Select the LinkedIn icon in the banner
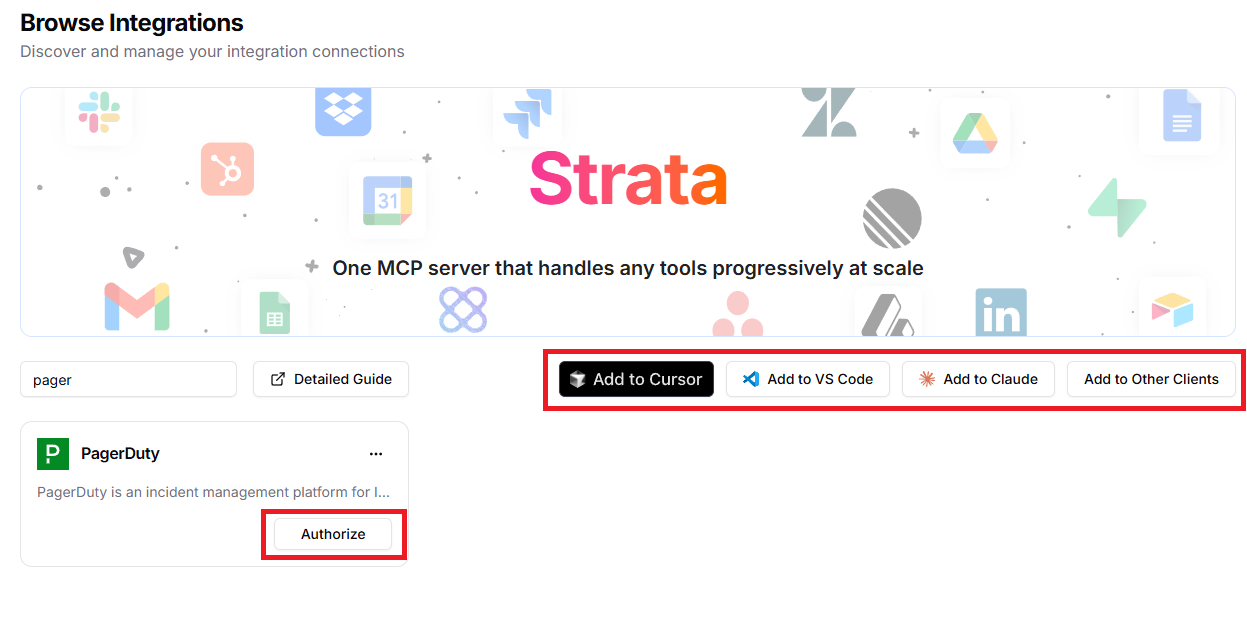Image resolution: width=1247 pixels, height=623 pixels. 1001,312
